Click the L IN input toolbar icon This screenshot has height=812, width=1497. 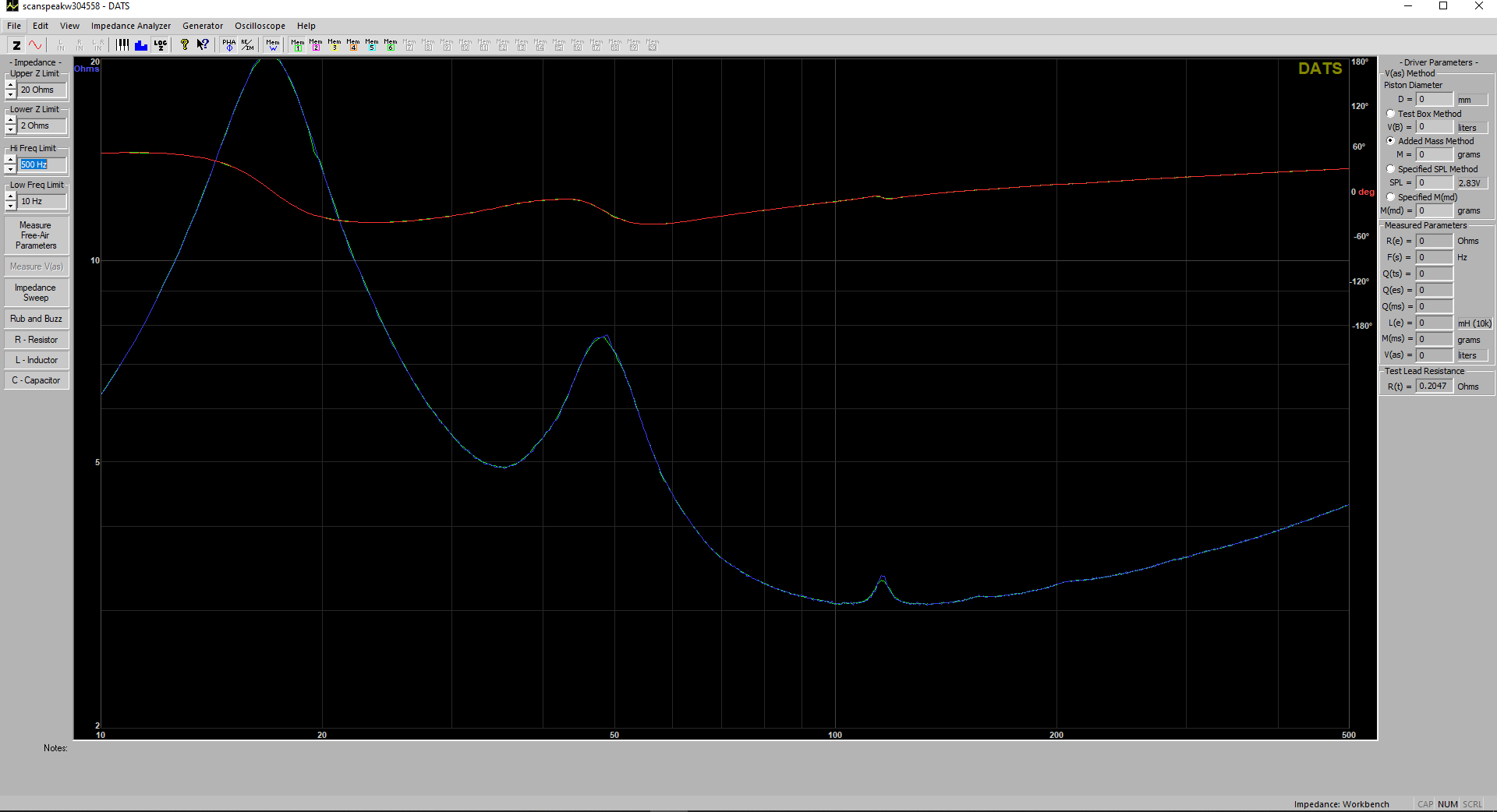[x=61, y=45]
